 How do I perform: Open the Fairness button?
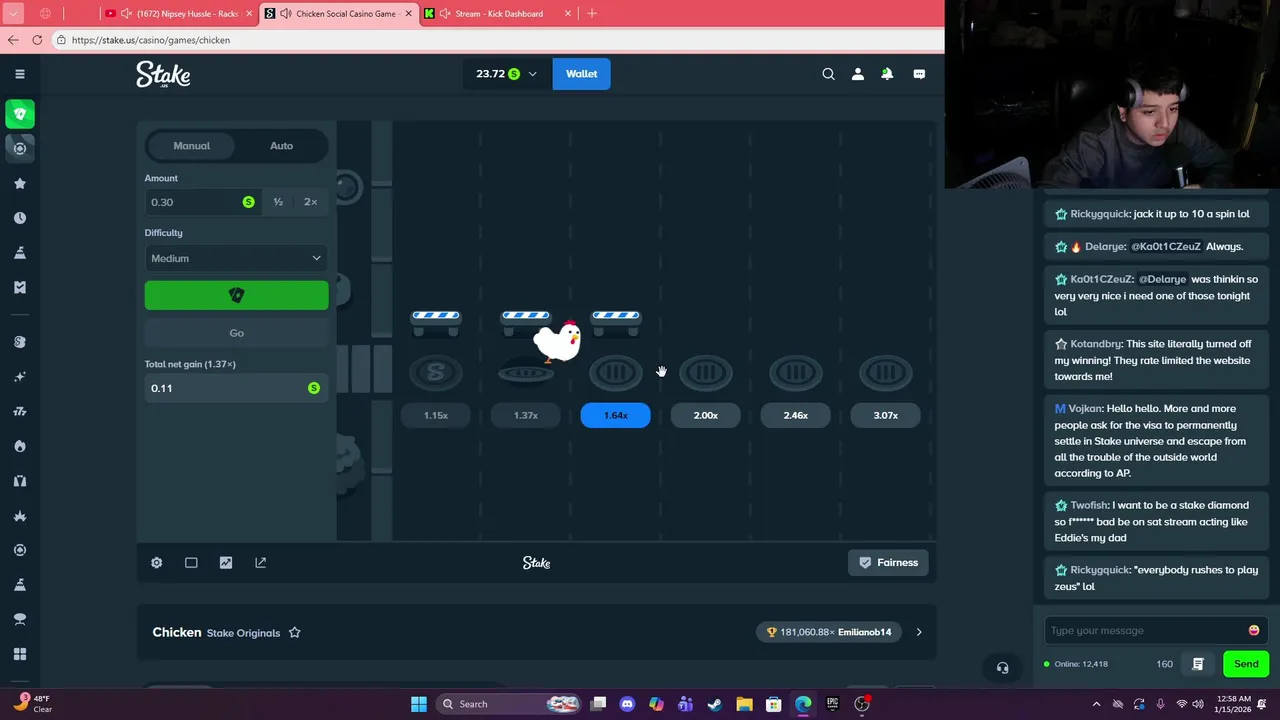tap(888, 563)
